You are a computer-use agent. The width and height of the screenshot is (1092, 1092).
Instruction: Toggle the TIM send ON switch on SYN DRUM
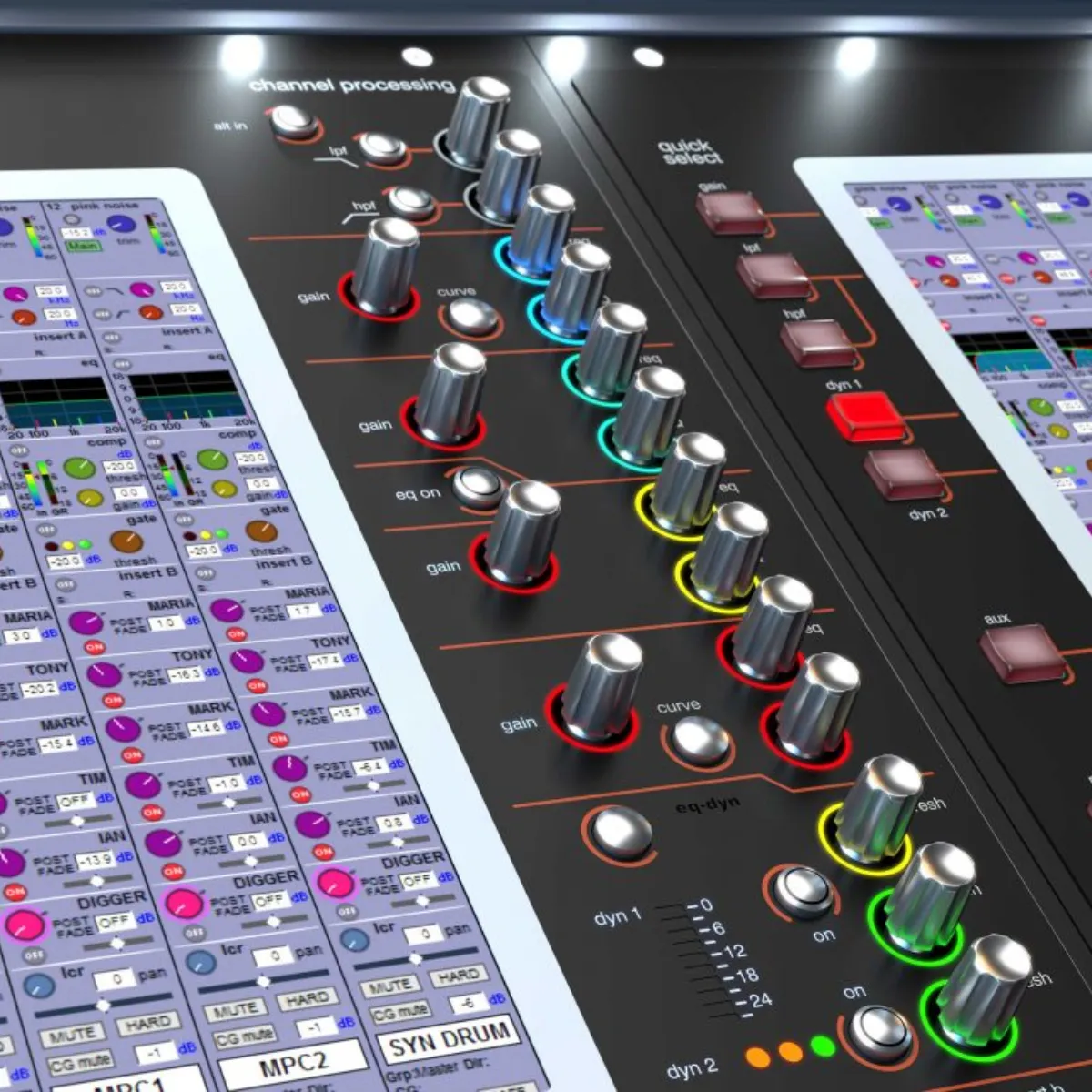tap(302, 794)
